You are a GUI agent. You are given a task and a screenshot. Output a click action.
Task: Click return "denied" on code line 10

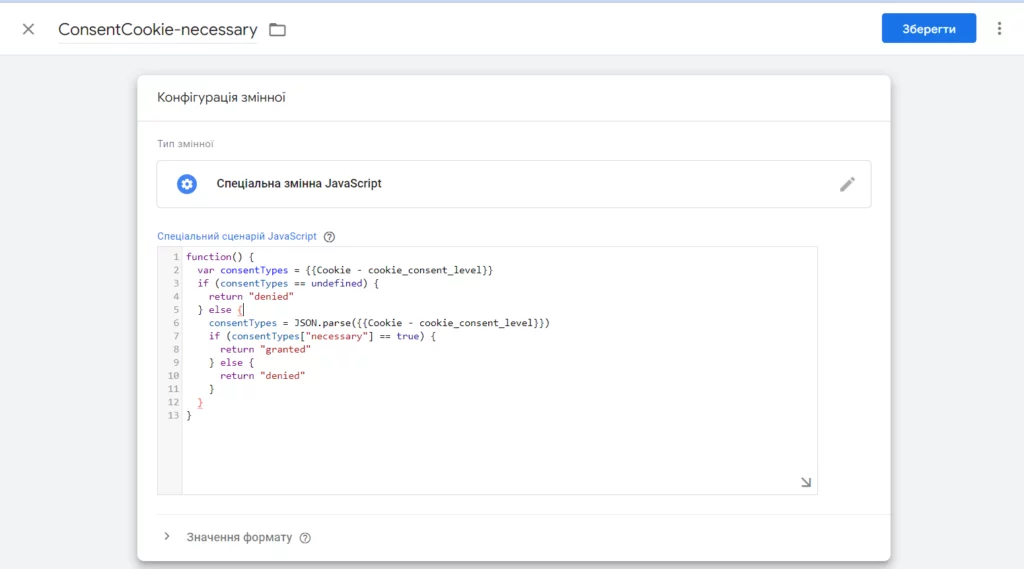(x=263, y=376)
